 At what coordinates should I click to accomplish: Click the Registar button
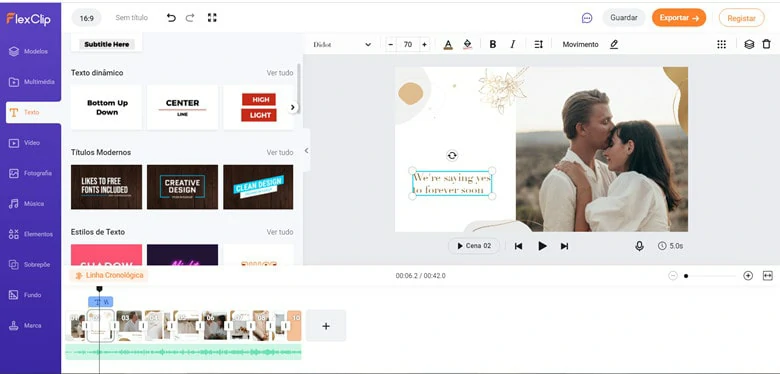[742, 18]
